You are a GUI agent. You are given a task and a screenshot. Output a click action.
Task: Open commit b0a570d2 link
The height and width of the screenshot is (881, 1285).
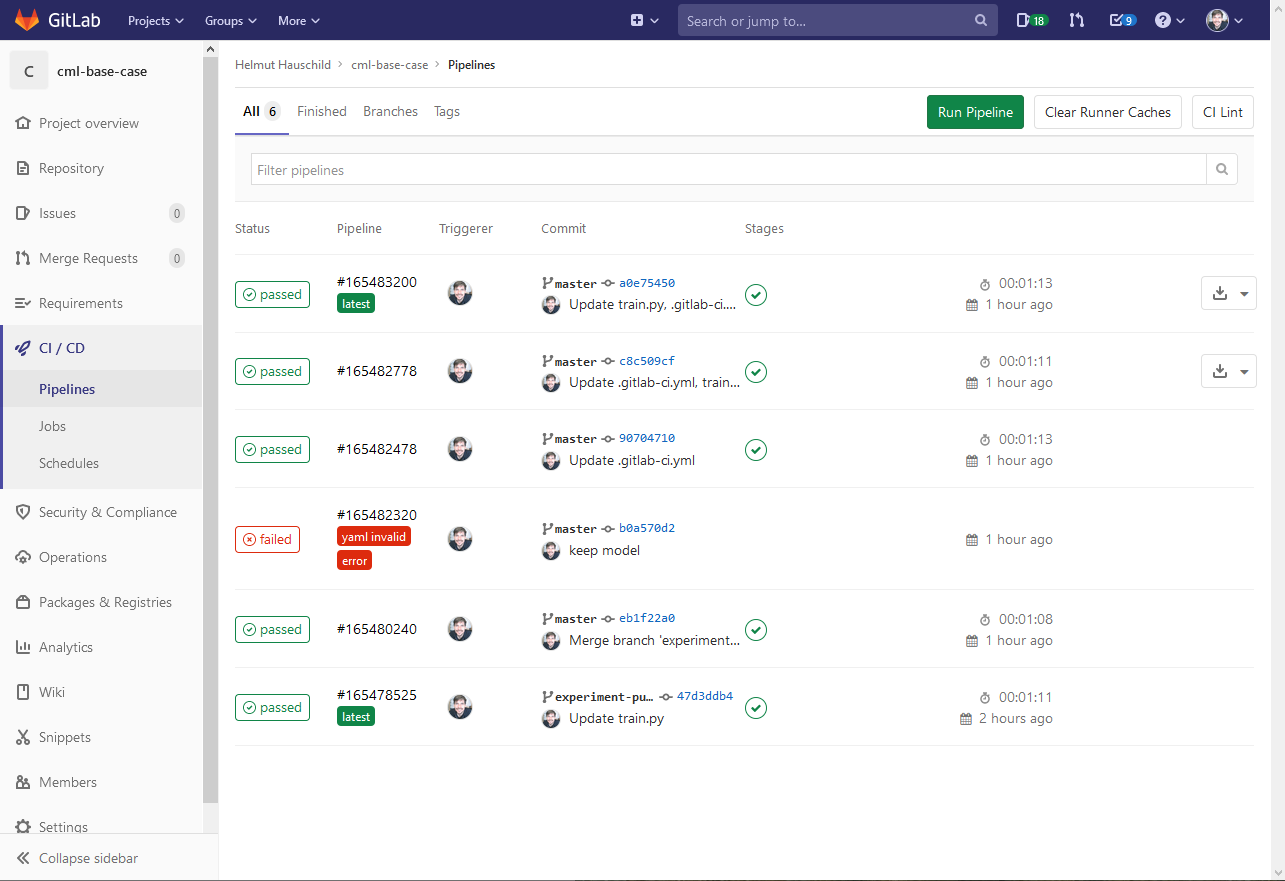point(647,528)
